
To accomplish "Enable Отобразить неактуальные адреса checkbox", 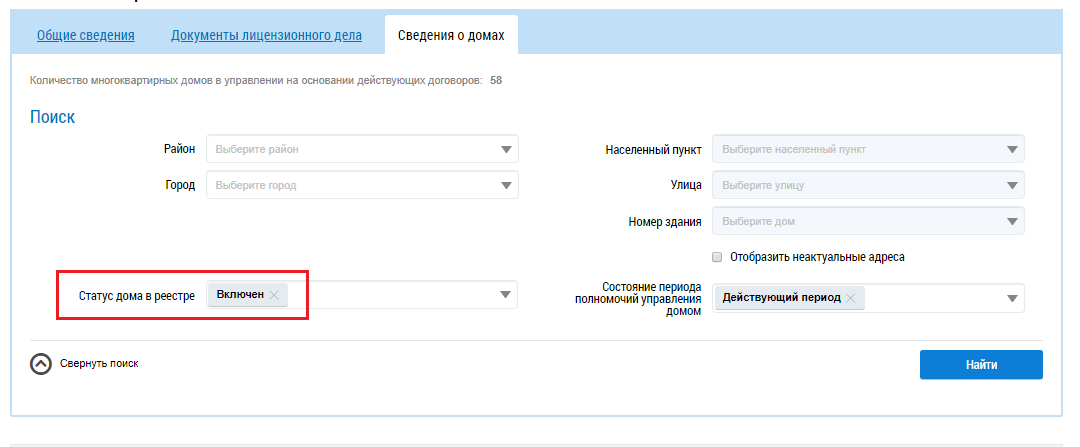I will coord(717,257).
